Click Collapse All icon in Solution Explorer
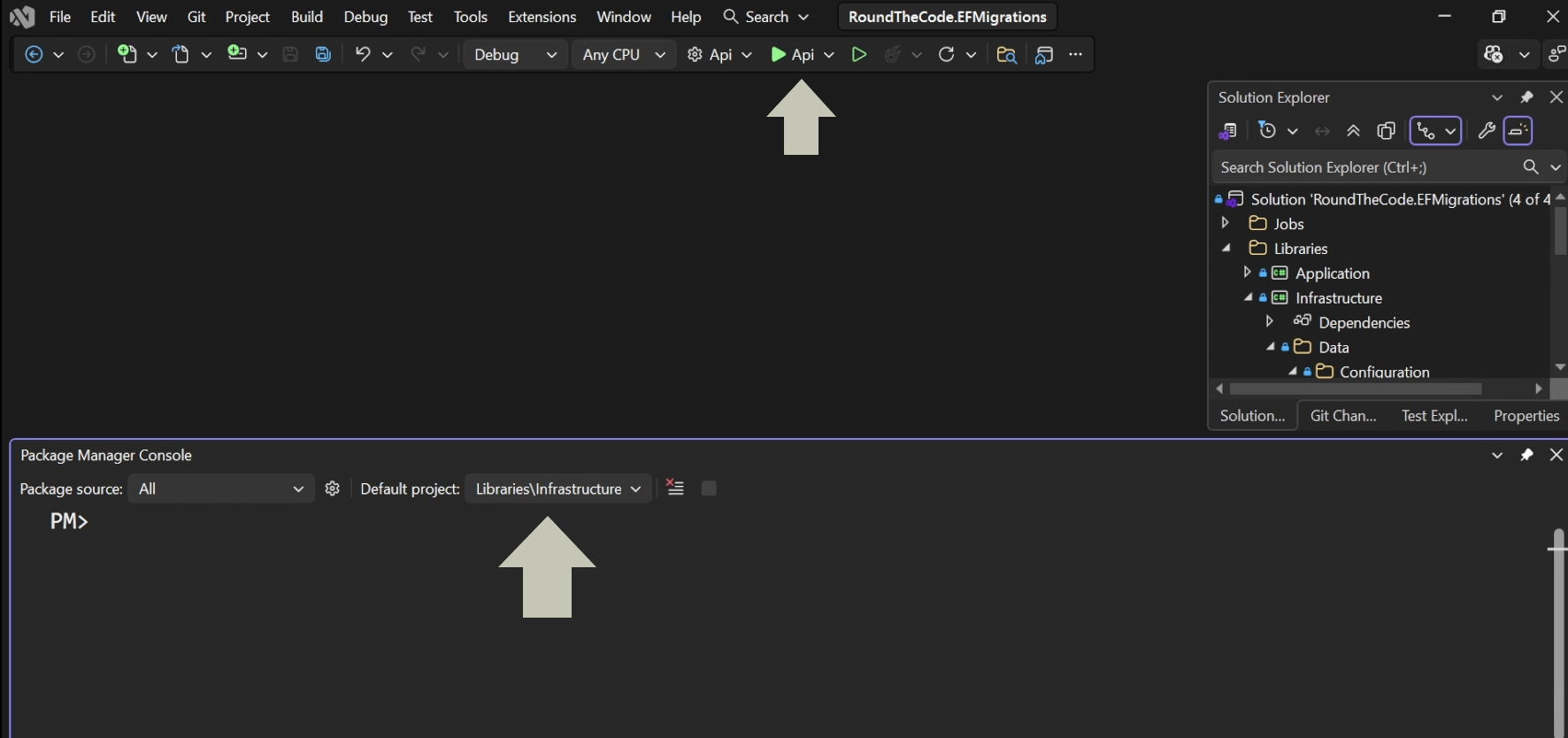The height and width of the screenshot is (738, 1568). pyautogui.click(x=1353, y=131)
